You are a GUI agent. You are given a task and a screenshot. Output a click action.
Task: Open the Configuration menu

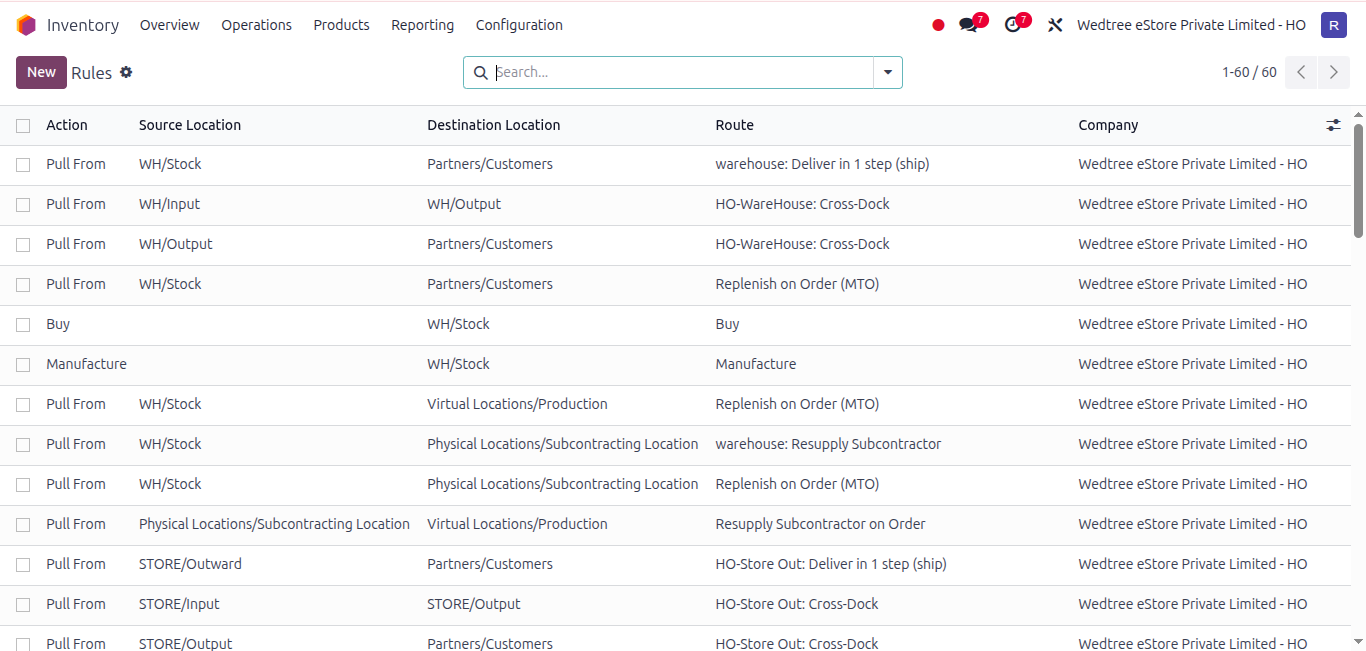[519, 25]
